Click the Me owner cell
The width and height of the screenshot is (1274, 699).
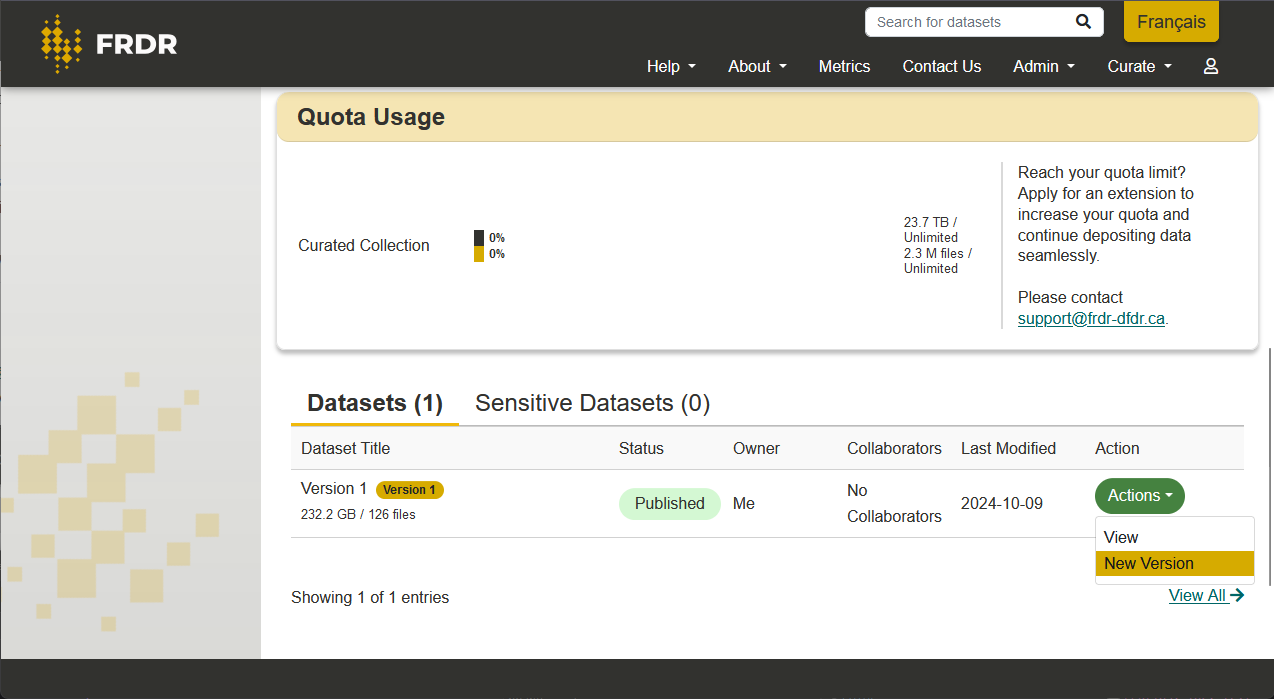coord(744,503)
